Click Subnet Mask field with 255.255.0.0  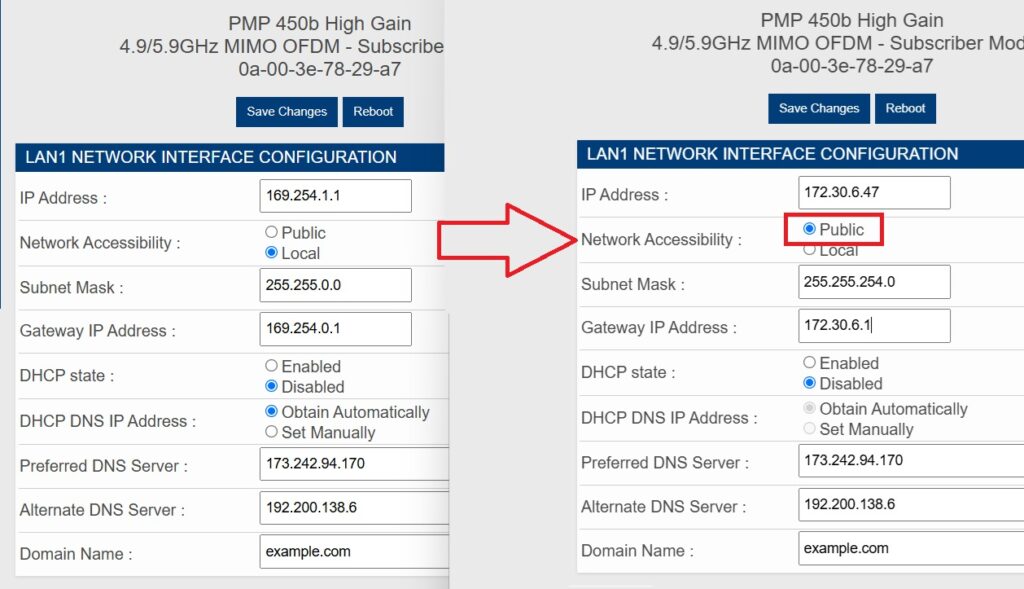point(335,285)
